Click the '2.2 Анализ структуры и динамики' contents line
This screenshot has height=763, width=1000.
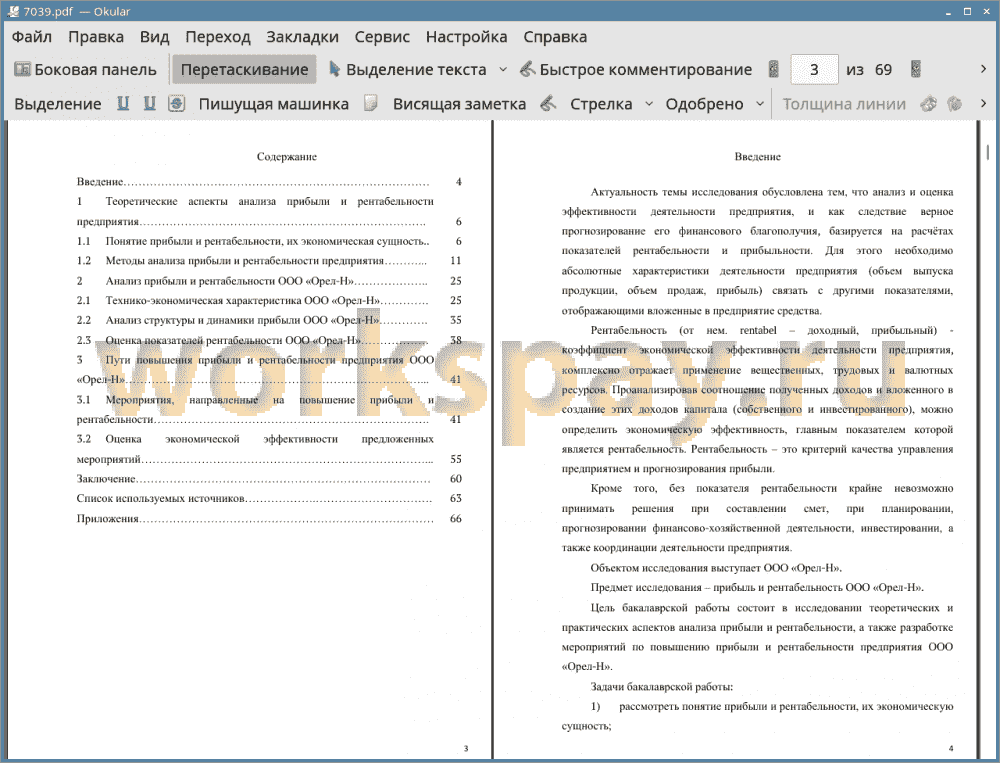(268, 320)
